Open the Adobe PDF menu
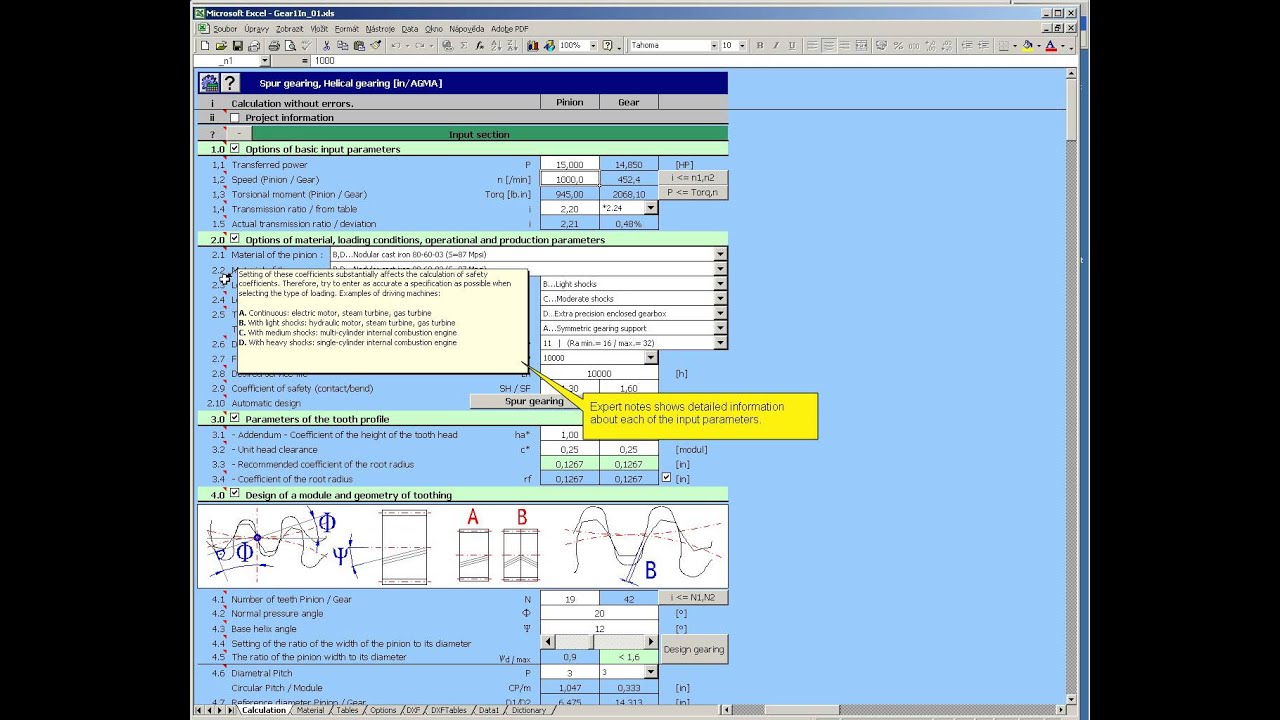1280x720 pixels. coord(510,29)
